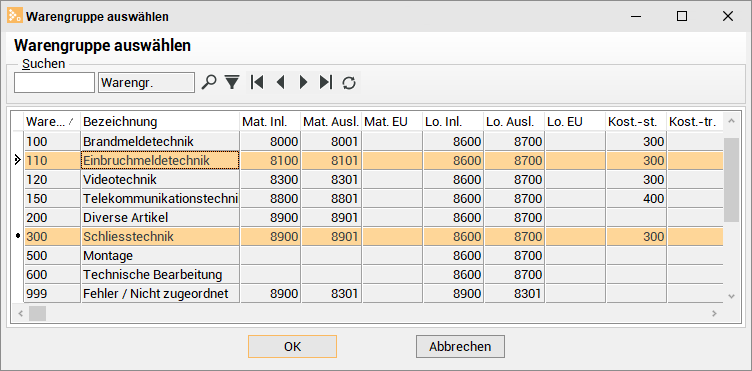The image size is (752, 371).
Task: Click the Bezeichnung column header
Action: click(160, 122)
